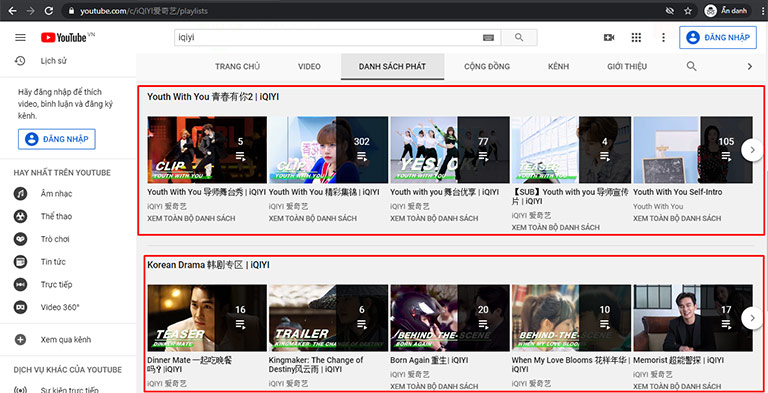The image size is (768, 393).
Task: Open the Youth With You 导师舞台秀 playlist thumbnail
Action: pos(207,149)
